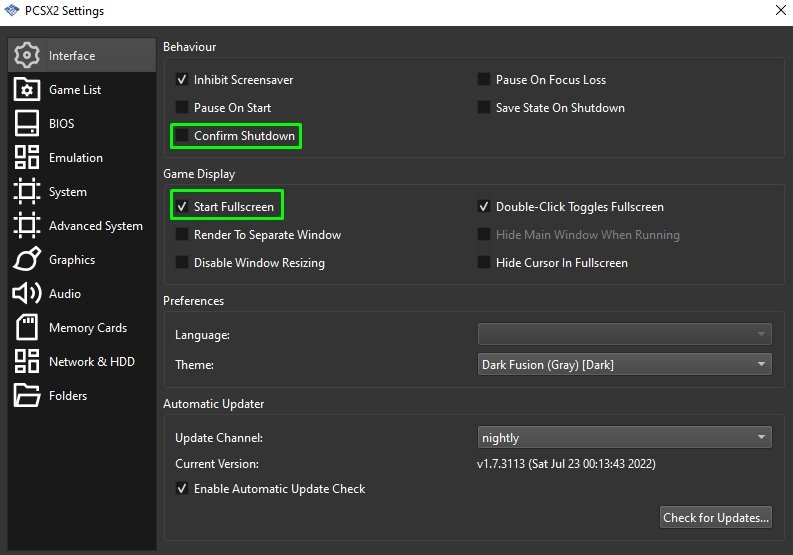793x555 pixels.
Task: Click the Audio speaker icon
Action: pos(27,293)
